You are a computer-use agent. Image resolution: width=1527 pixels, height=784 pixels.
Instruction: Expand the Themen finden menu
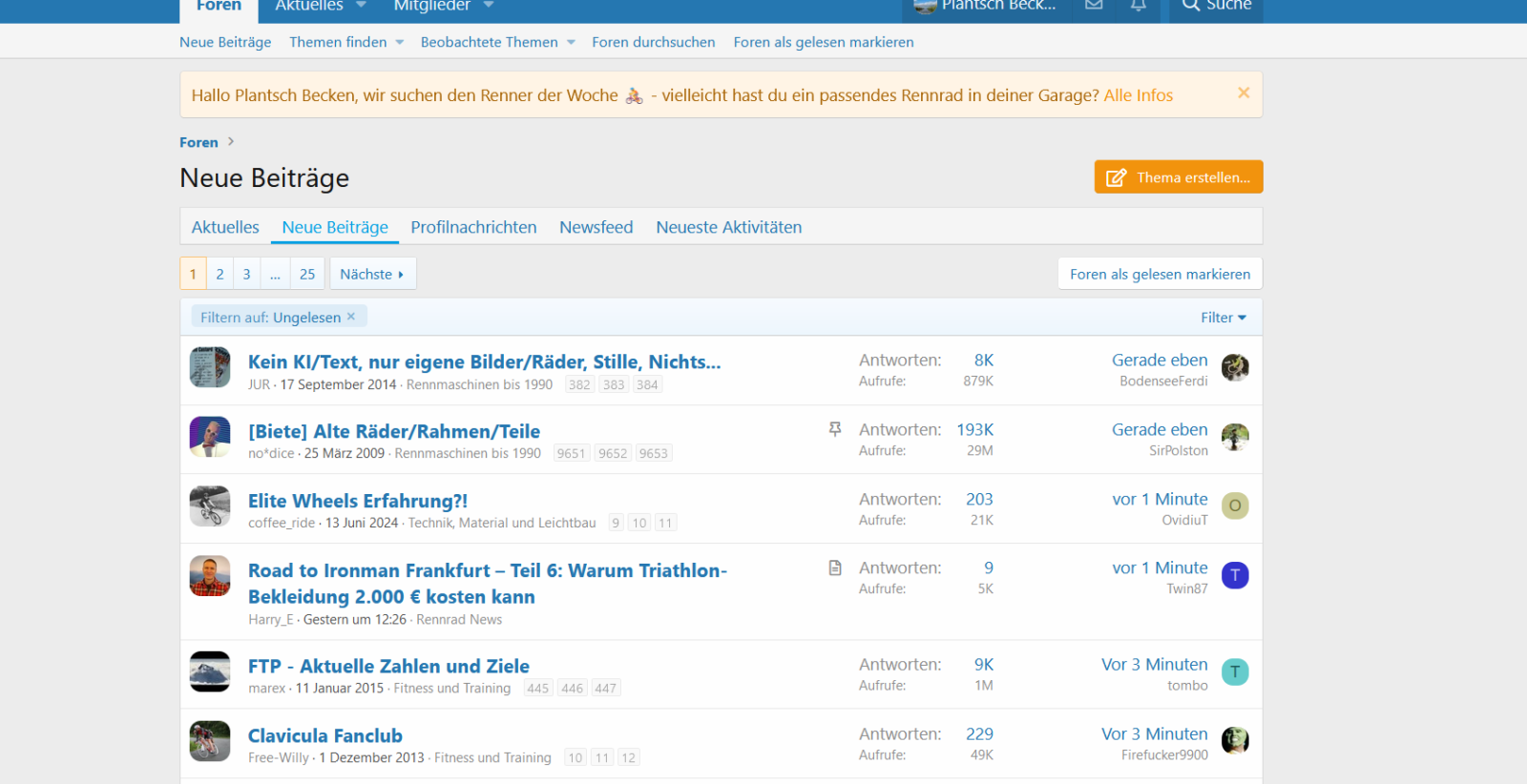click(x=399, y=42)
